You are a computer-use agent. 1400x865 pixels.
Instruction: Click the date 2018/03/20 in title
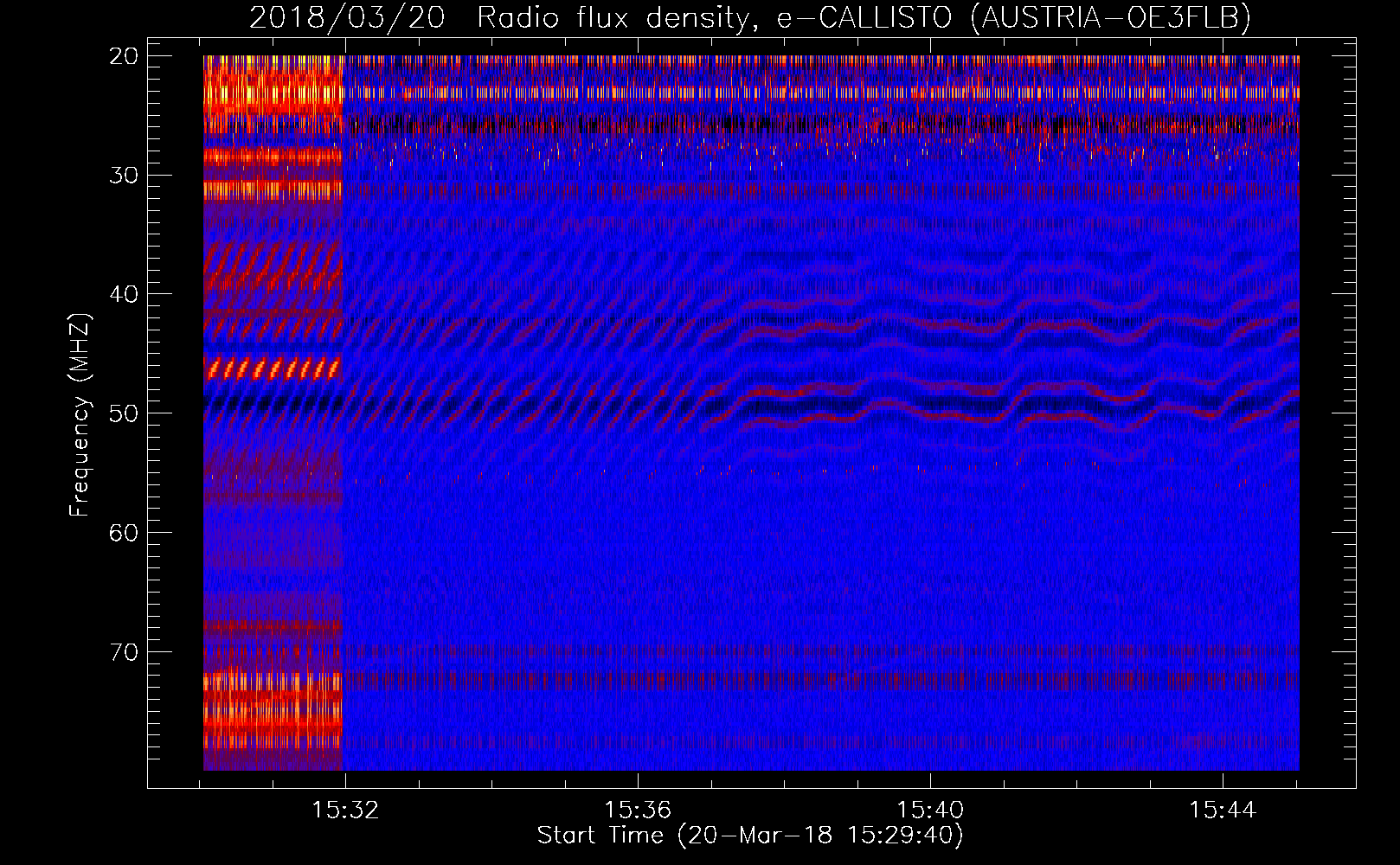pos(347,17)
